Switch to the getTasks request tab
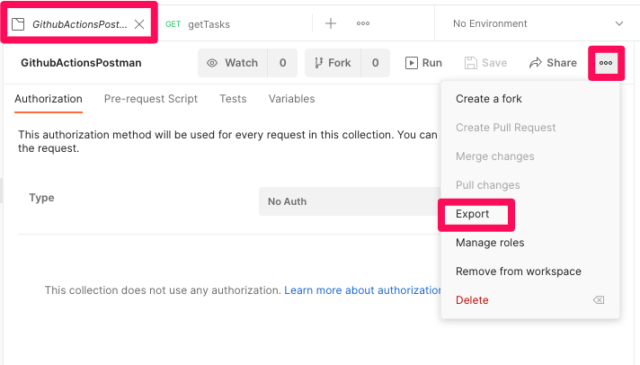The image size is (640, 365). pos(198,24)
